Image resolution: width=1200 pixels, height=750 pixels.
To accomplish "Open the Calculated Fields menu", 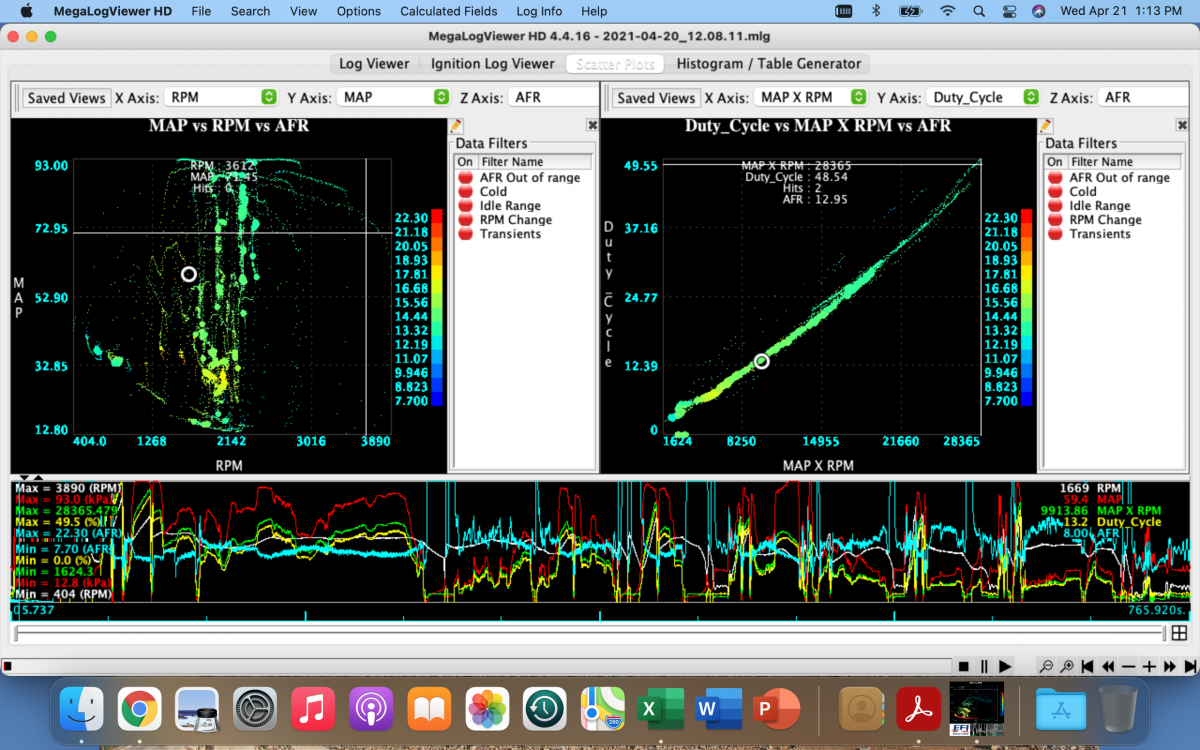I will [x=448, y=11].
